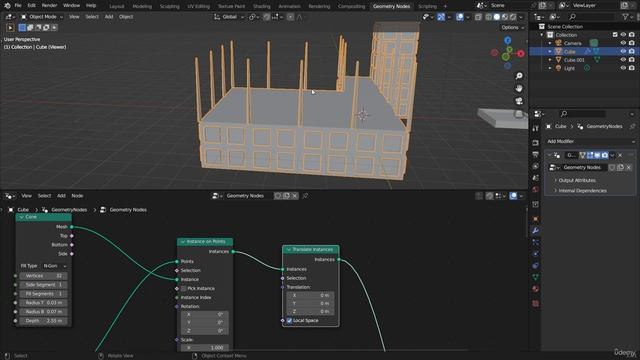Collapse the Instance on Points node
640x360 pixels.
coord(183,242)
